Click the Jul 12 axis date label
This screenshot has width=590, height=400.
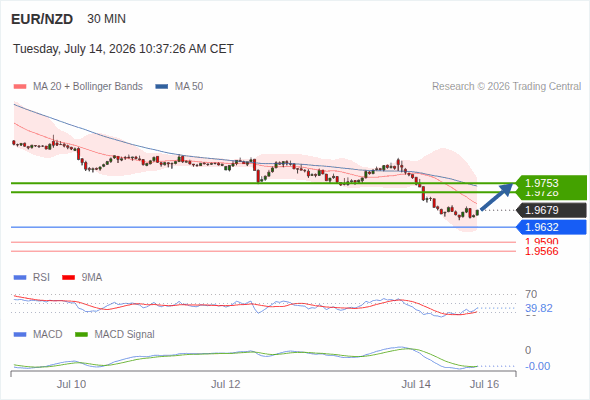coord(225,384)
